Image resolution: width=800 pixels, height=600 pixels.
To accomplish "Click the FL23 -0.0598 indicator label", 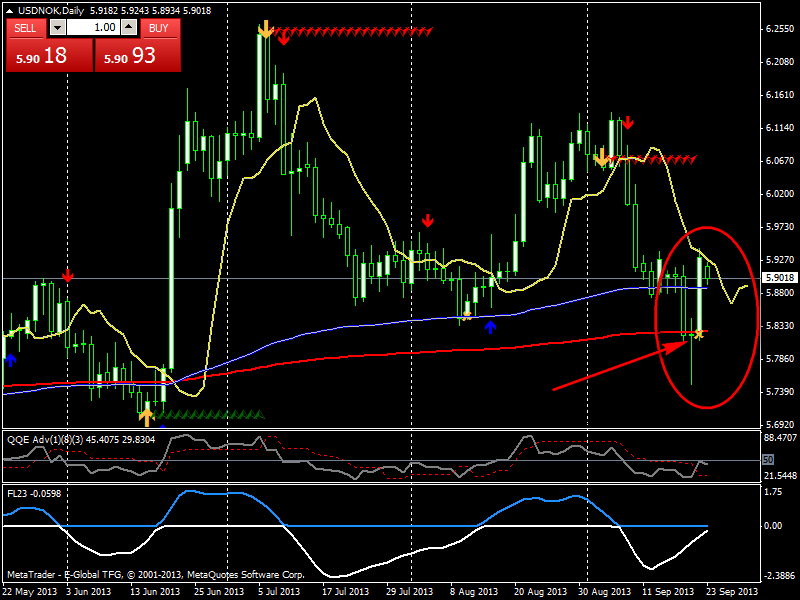I will [x=34, y=493].
